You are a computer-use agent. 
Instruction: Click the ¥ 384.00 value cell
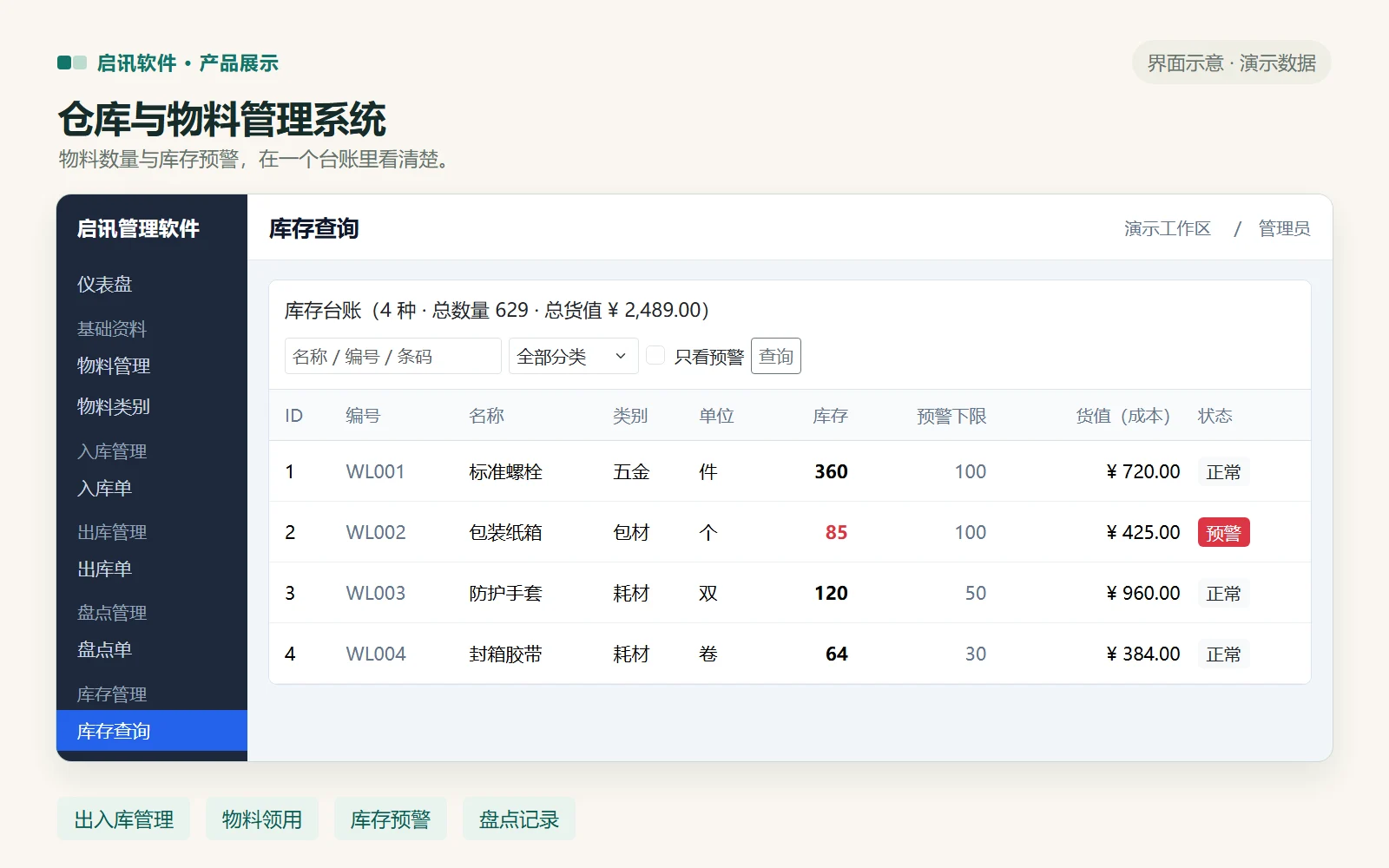[1143, 654]
